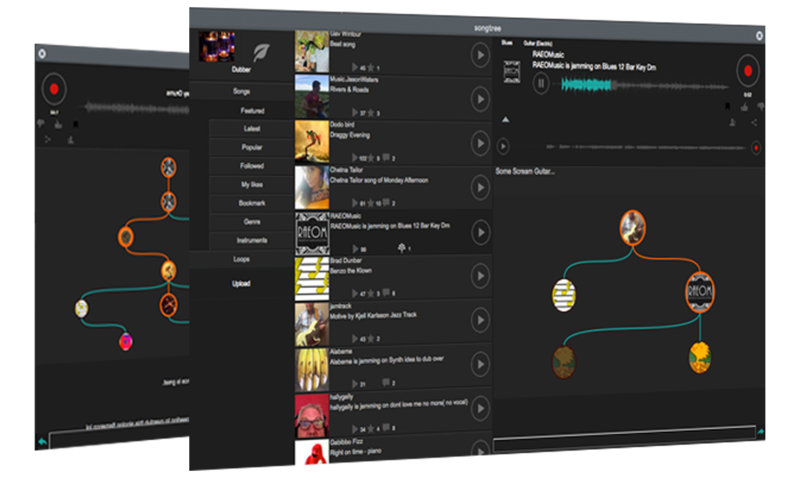Play the Rivers & Roads song
Viewport: 800px width, 478px height.
click(x=480, y=97)
